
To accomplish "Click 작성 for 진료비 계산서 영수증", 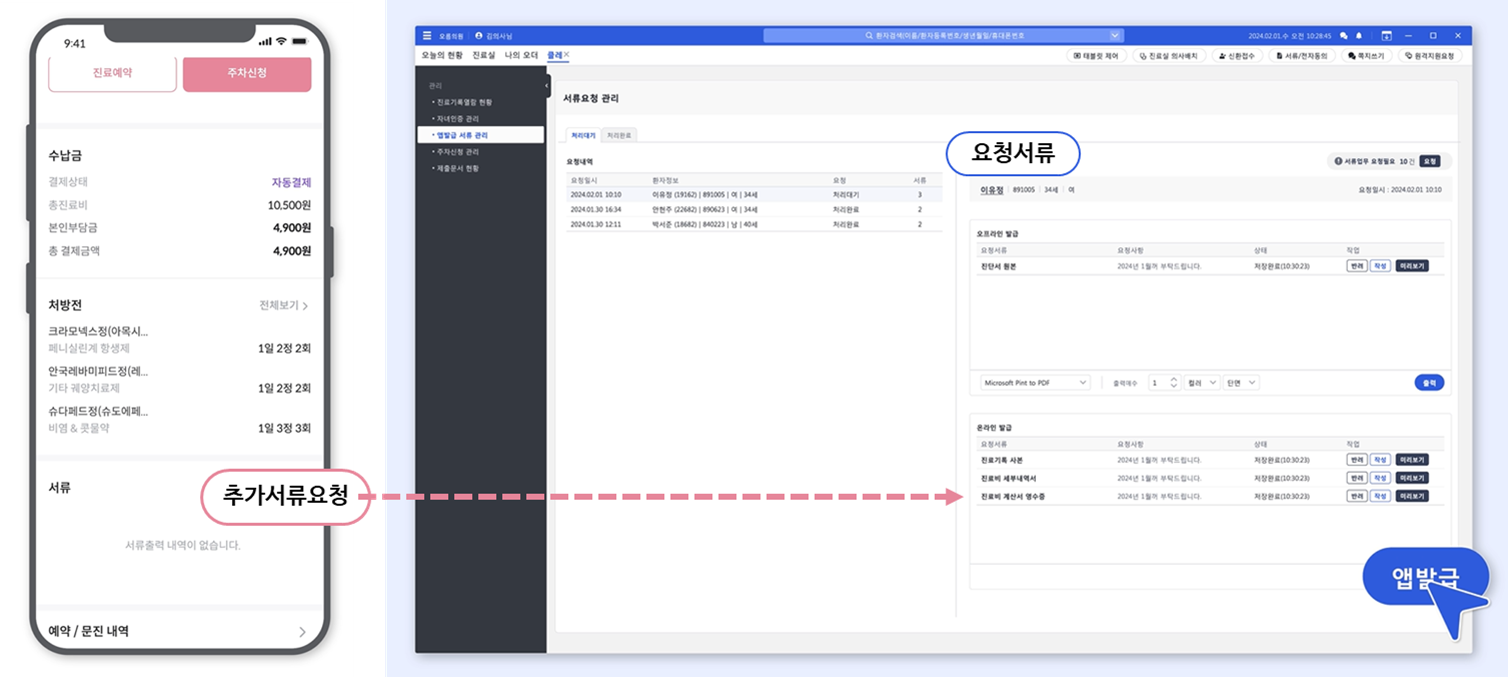I will pos(1380,496).
